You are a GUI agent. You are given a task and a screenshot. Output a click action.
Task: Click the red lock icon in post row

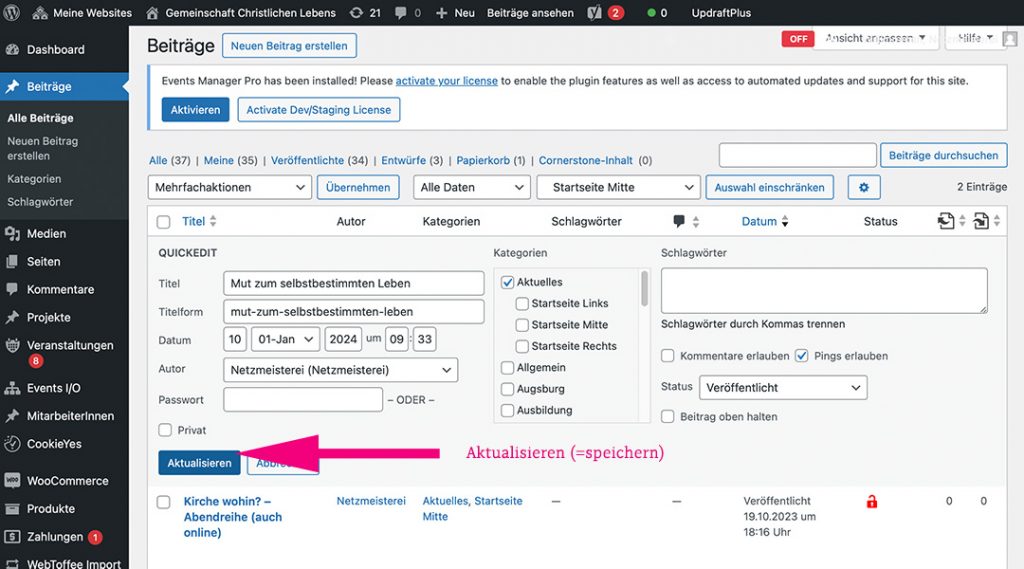872,501
